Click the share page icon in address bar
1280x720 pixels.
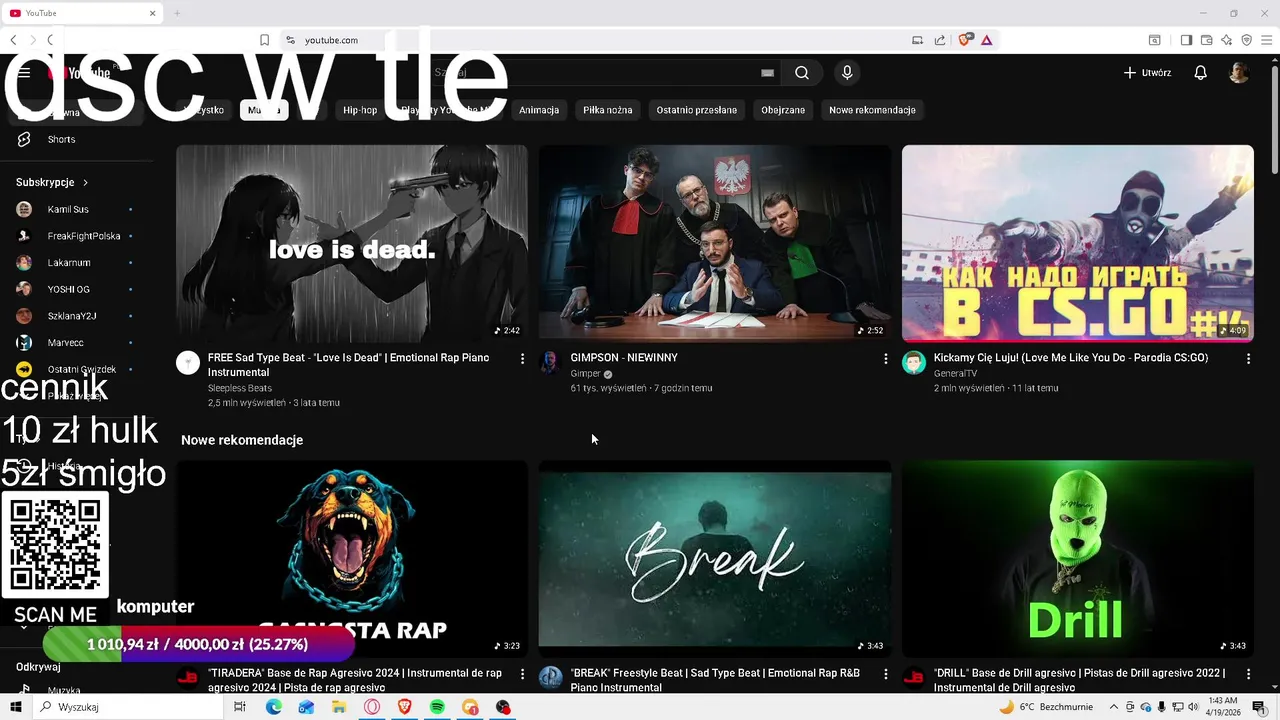940,40
